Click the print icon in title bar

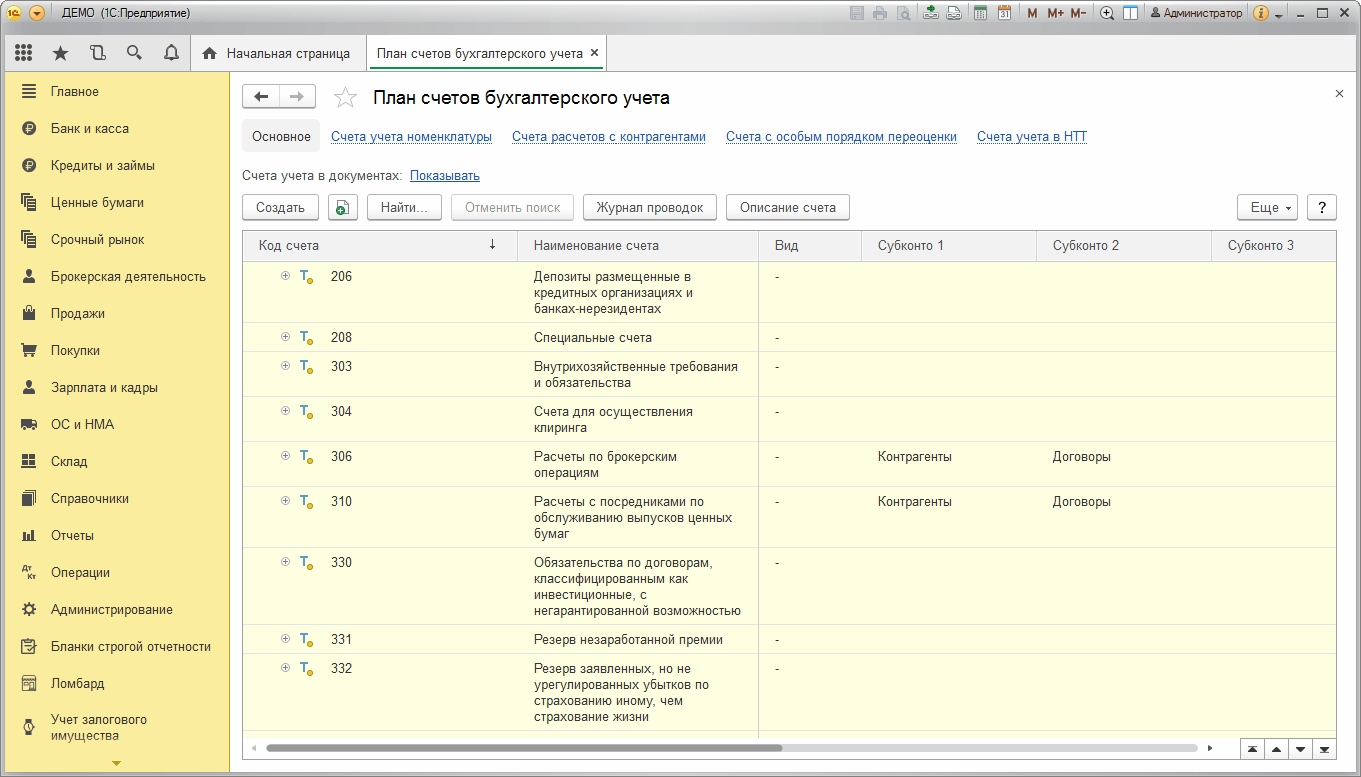(x=880, y=13)
